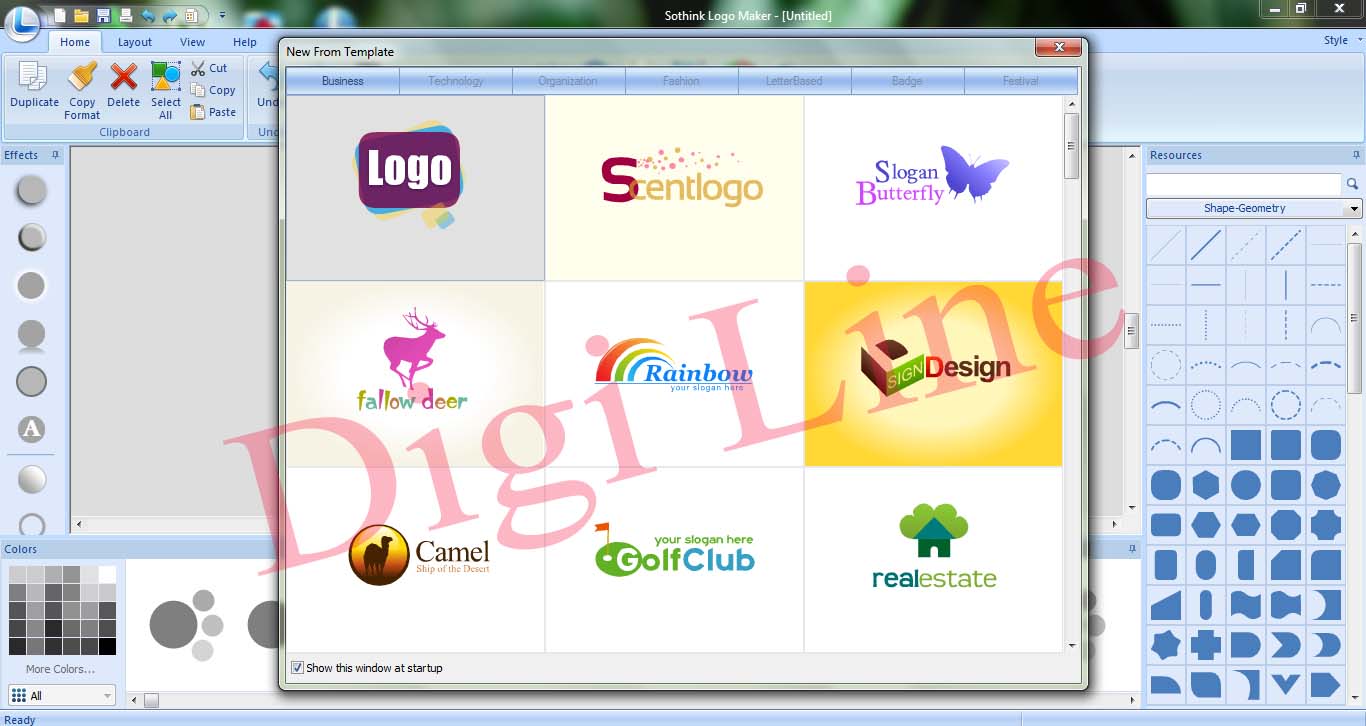Select the Business template tab
This screenshot has width=1366, height=726.
coord(343,81)
